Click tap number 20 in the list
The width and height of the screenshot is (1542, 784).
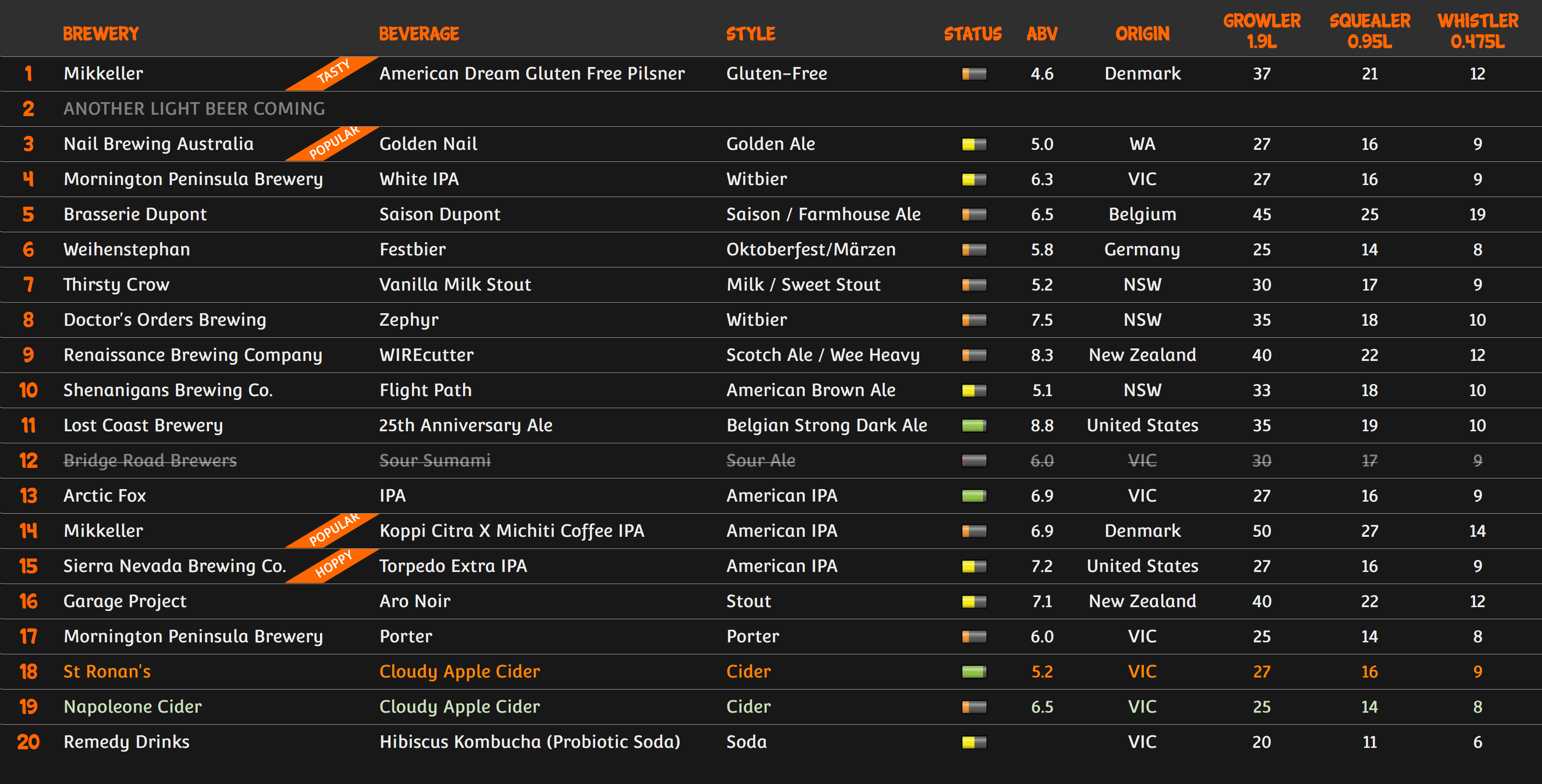(28, 742)
